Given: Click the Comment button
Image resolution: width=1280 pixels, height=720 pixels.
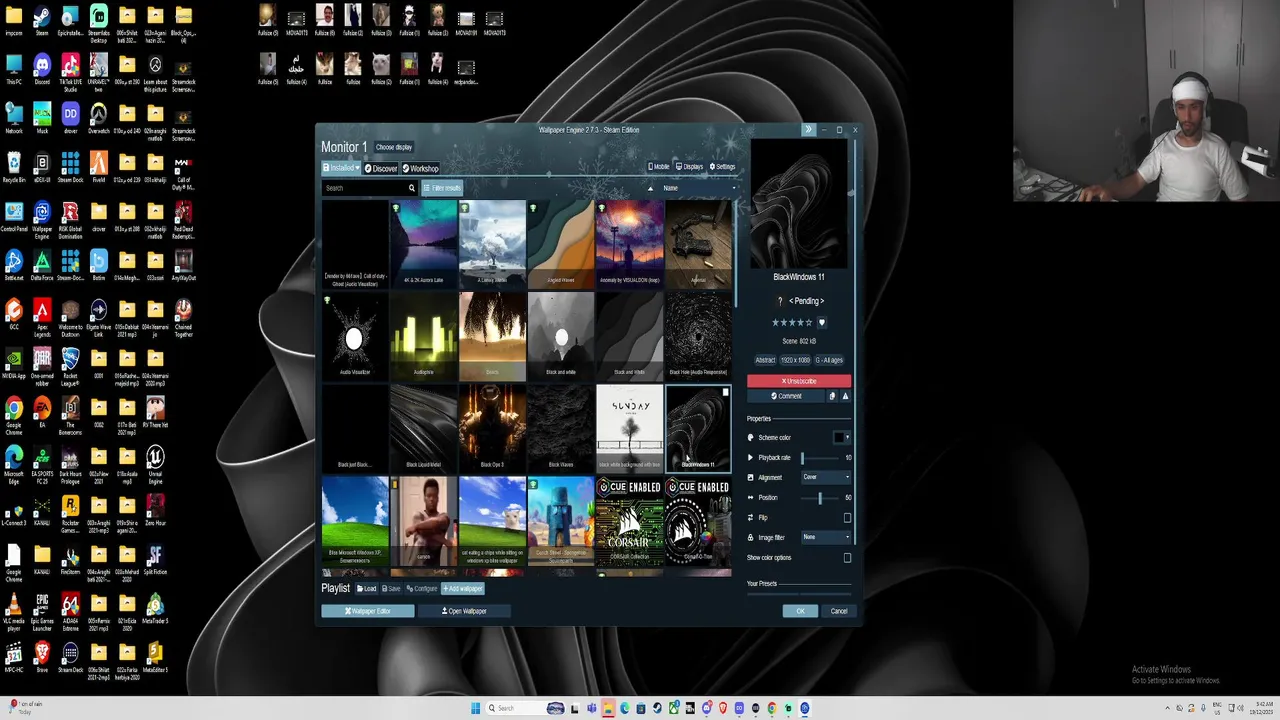Looking at the screenshot, I should point(786,396).
